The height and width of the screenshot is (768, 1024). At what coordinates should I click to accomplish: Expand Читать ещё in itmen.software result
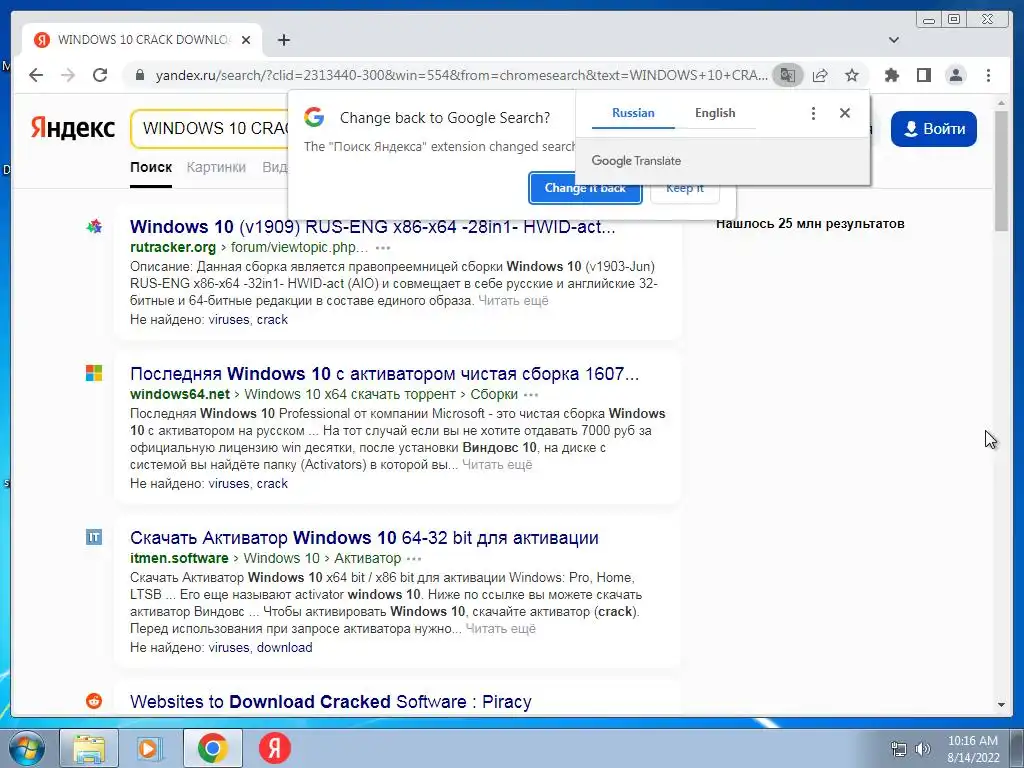(500, 629)
